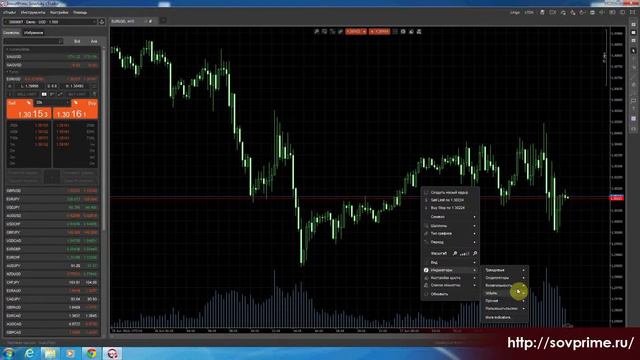640x360 pixels.
Task: Open the Осцилляторы indicators submenu
Action: pos(505,278)
